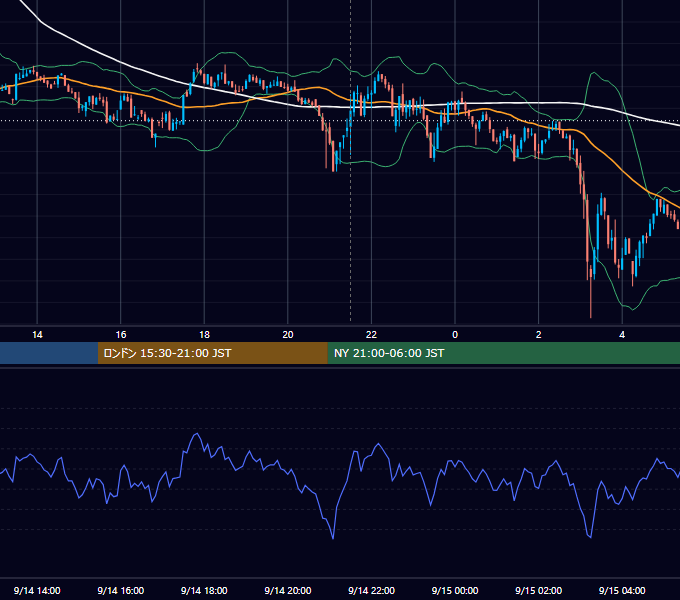Click the 9/15 02:00 indicator axis label
Image resolution: width=680 pixels, height=600 pixels.
coord(539,590)
